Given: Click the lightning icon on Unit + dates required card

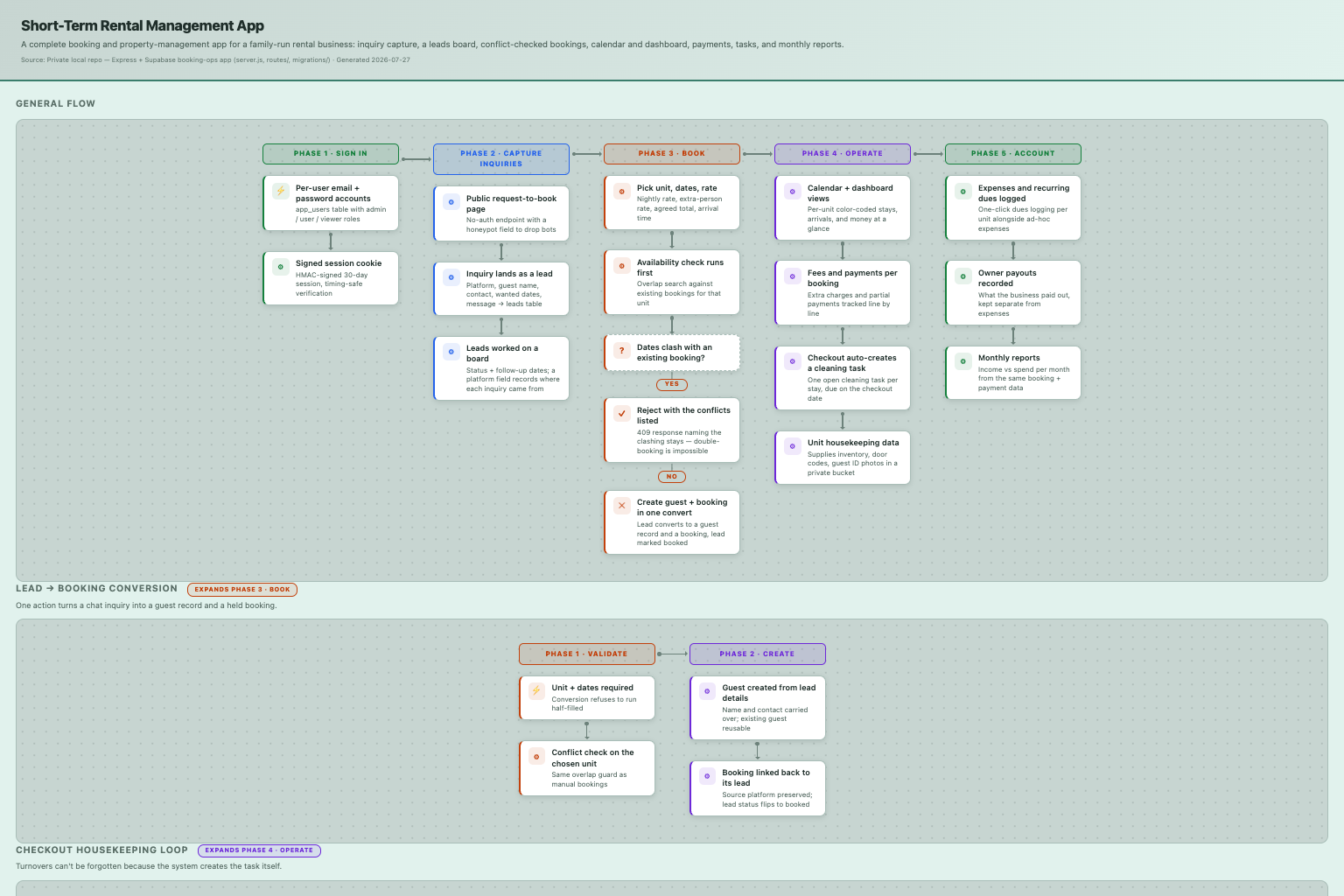Looking at the screenshot, I should pos(536,690).
